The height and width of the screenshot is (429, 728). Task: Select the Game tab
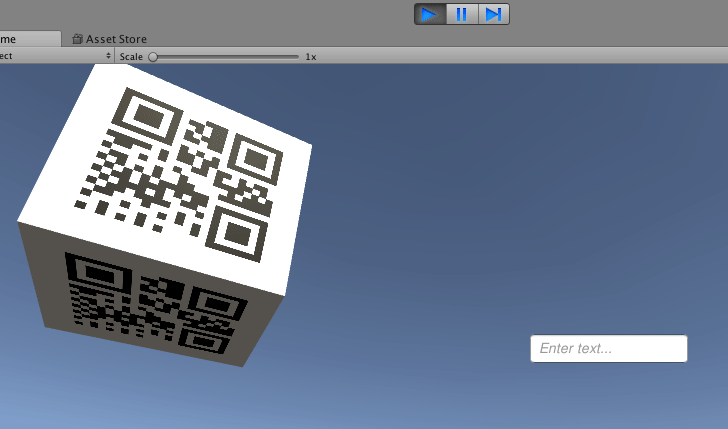[x=29, y=39]
